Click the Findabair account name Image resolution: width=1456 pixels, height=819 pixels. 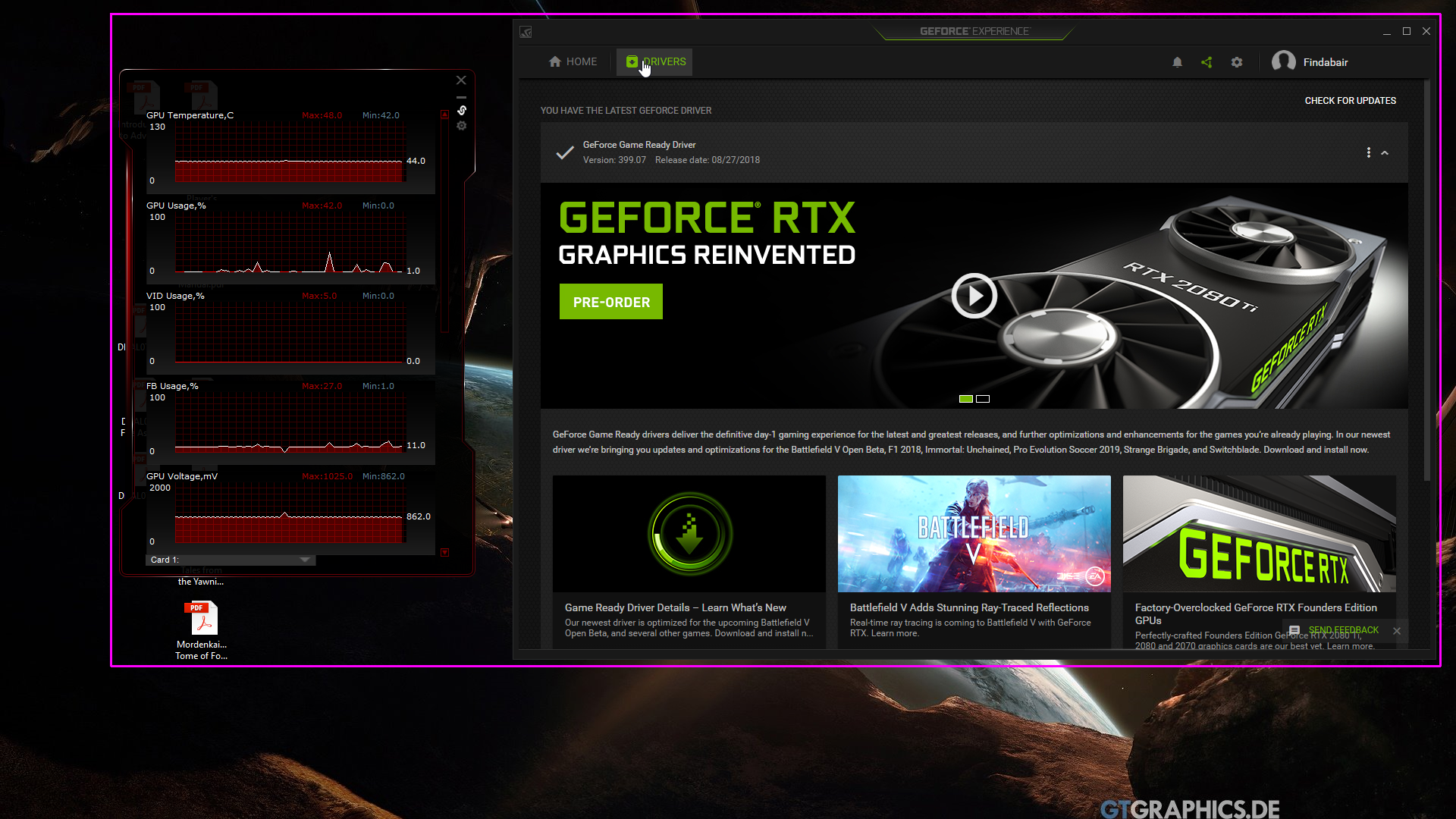(1326, 62)
